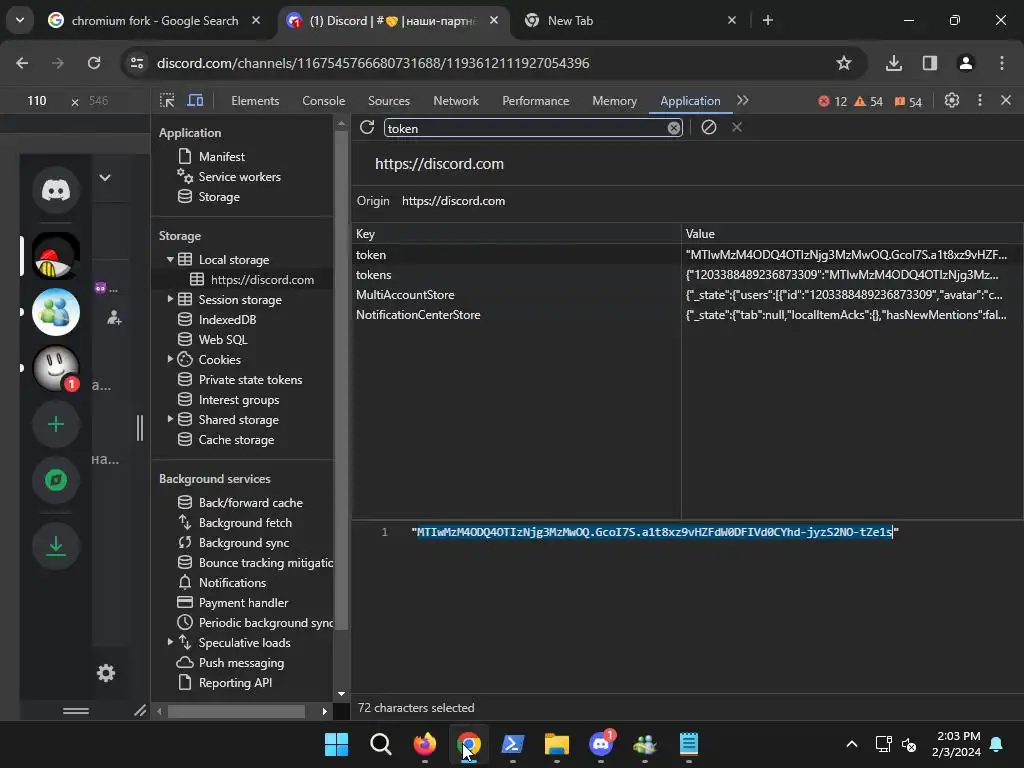The height and width of the screenshot is (768, 1024).
Task: Click the delete selected entry icon
Action: coord(737,127)
